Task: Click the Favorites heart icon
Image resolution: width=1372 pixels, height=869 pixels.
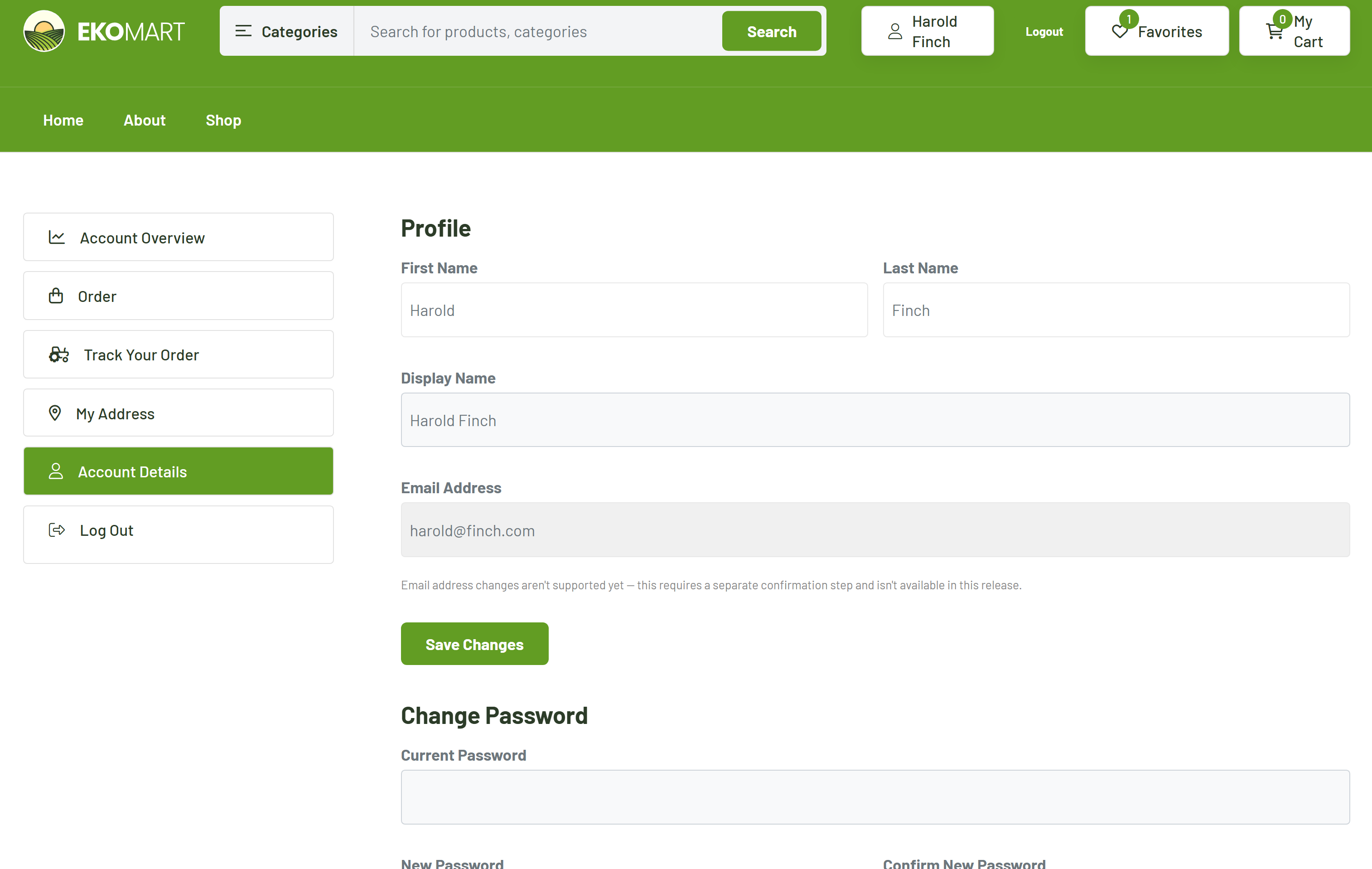Action: [1120, 32]
